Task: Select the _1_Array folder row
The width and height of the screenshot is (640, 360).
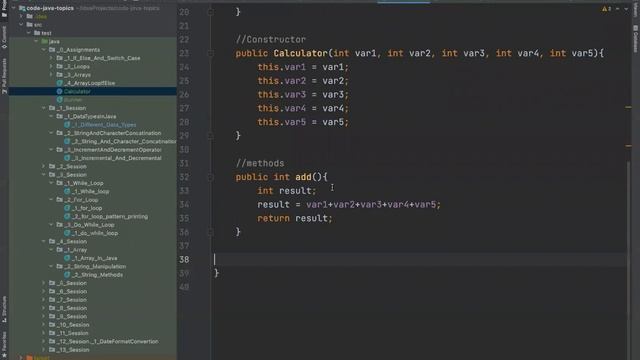Action: click(93, 250)
